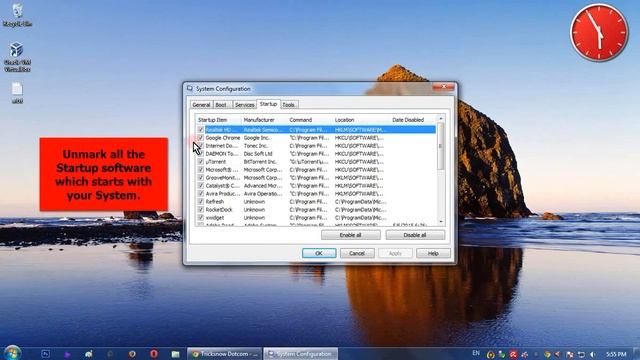Click the Enable all button
Viewport: 640px width, 360px height.
[351, 235]
